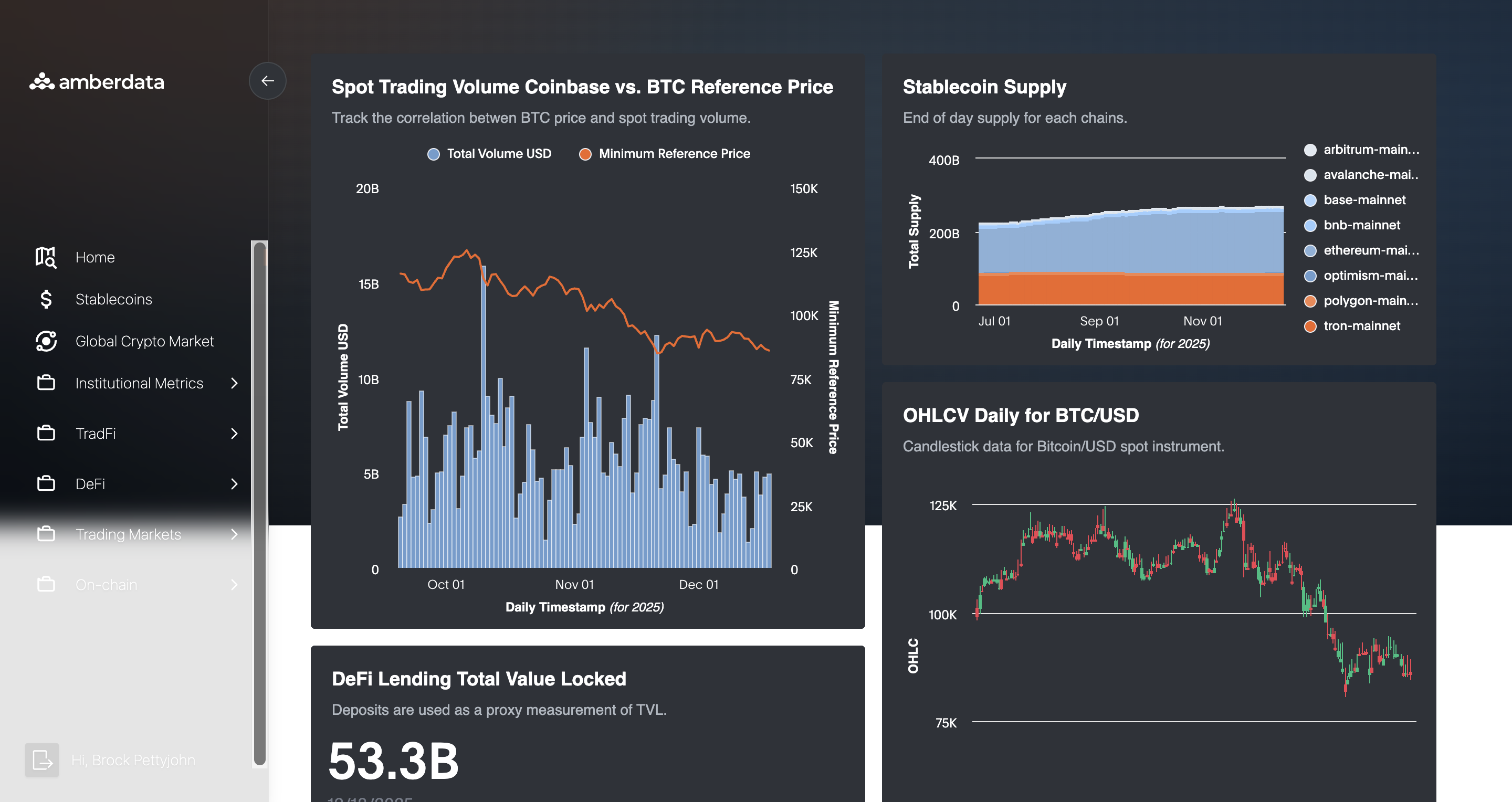Toggle Minimum Reference Price legend series

click(x=665, y=154)
